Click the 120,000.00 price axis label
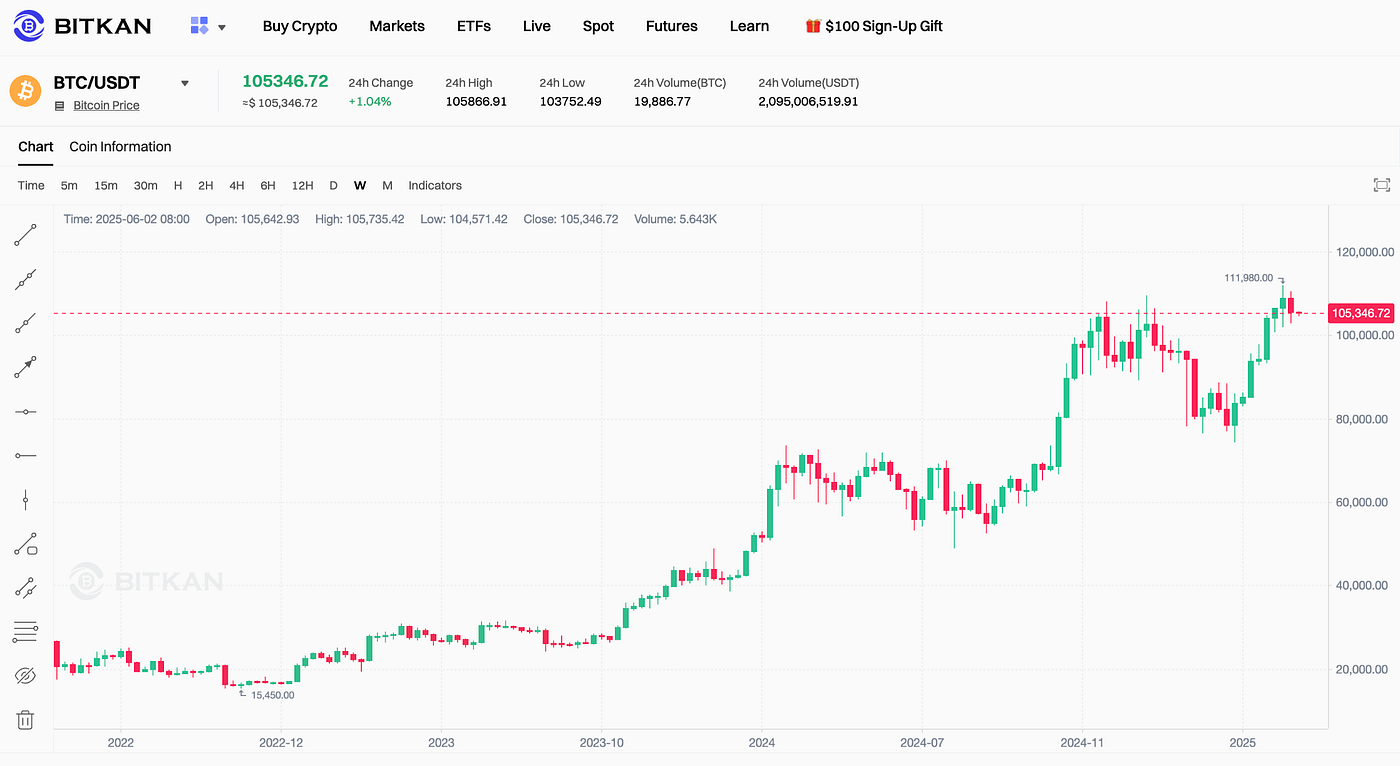Viewport: 1400px width, 766px height. pyautogui.click(x=1365, y=252)
